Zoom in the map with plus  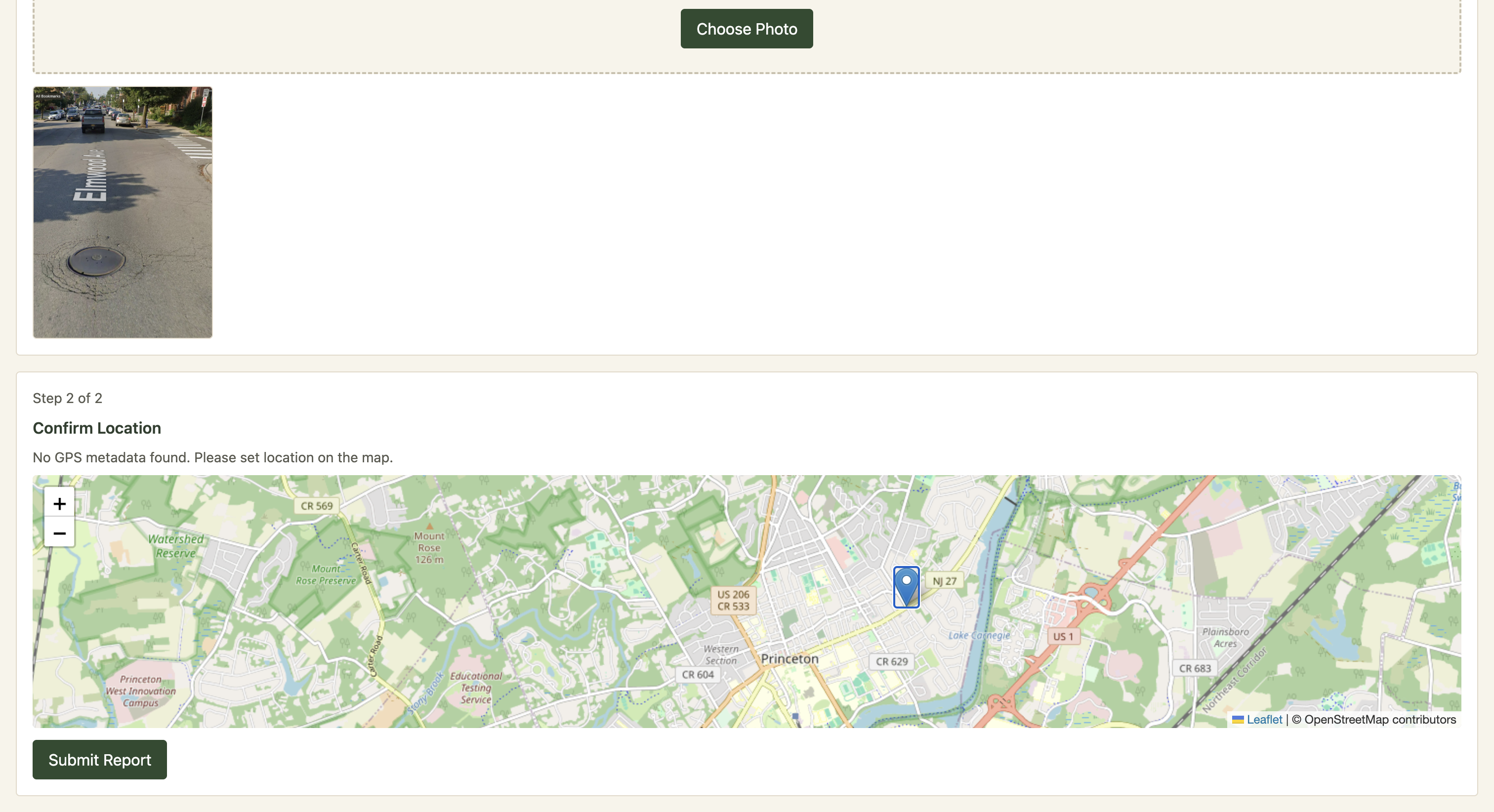[59, 503]
